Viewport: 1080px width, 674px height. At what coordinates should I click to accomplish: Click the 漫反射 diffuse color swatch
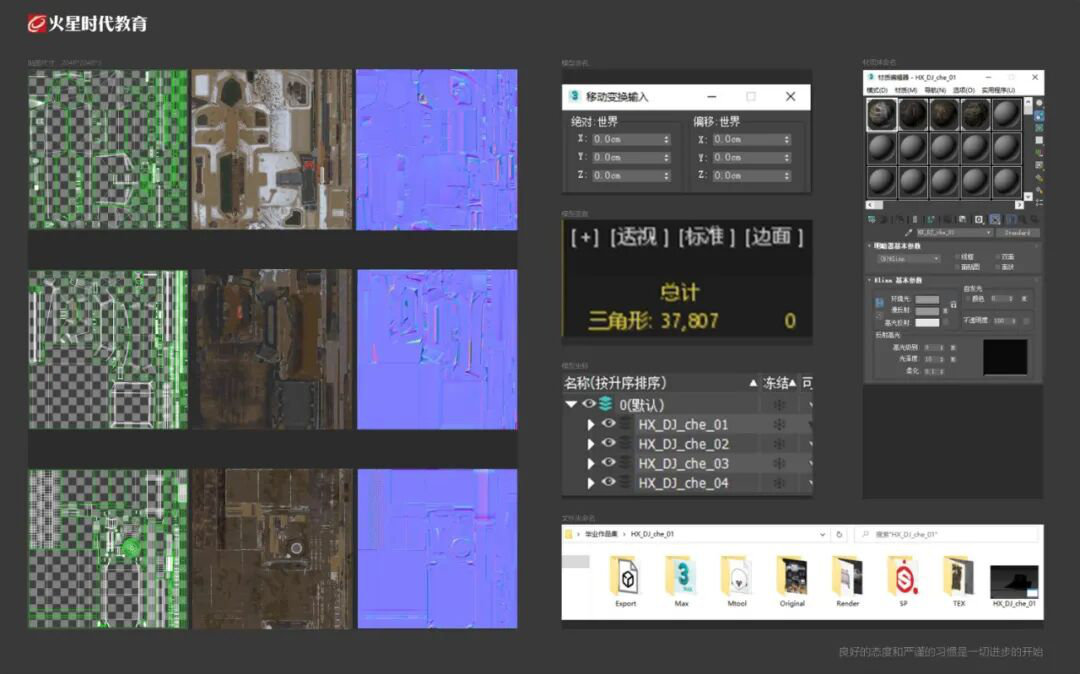tap(927, 311)
